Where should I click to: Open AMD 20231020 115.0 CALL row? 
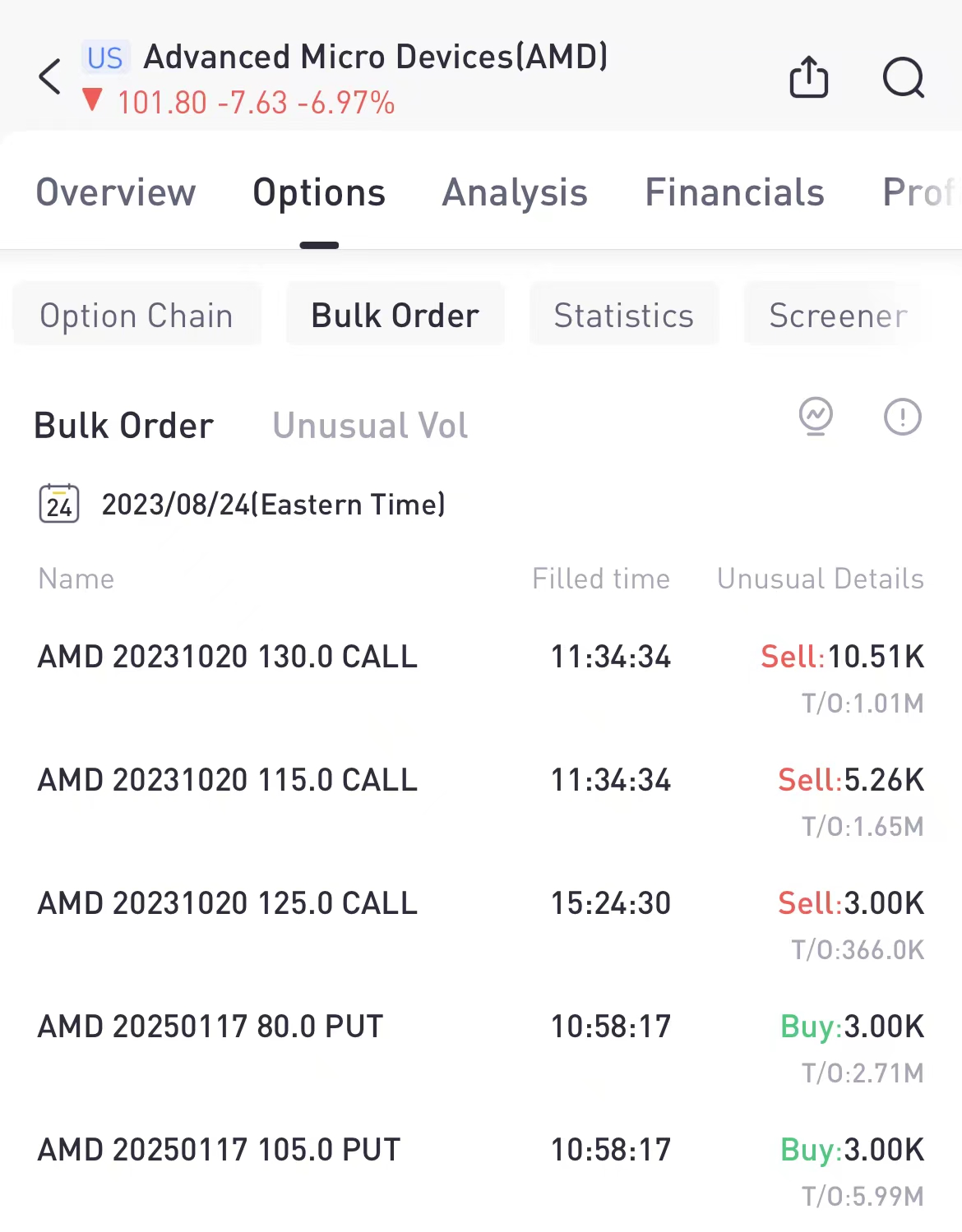tap(228, 780)
